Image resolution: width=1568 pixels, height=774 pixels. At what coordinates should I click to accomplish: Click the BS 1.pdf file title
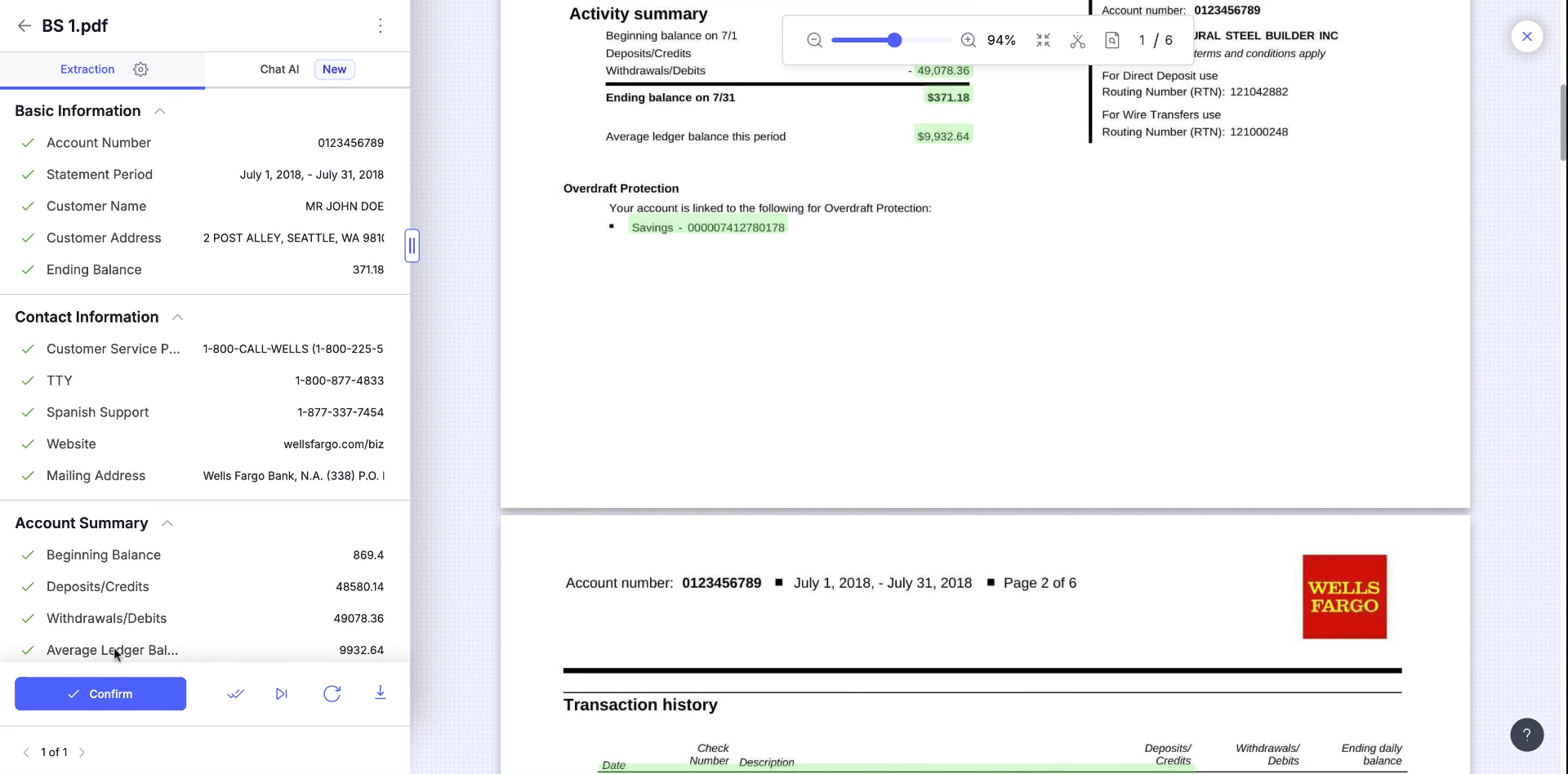pyautogui.click(x=74, y=26)
